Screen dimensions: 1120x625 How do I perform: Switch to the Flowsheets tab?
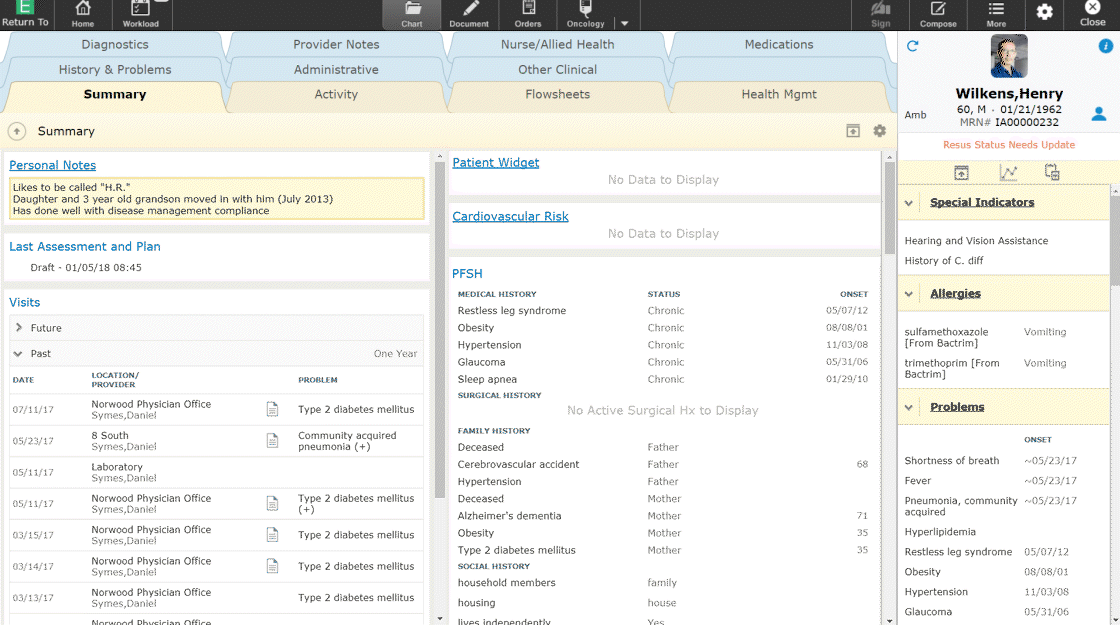(x=557, y=94)
